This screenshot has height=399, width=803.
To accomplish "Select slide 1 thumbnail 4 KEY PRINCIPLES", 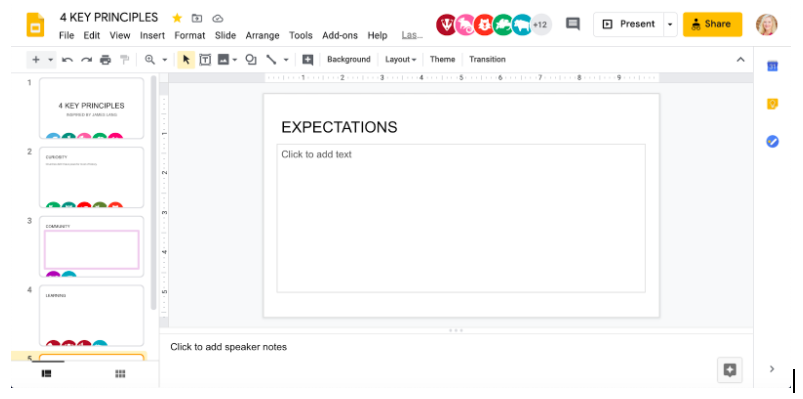I will (92, 108).
